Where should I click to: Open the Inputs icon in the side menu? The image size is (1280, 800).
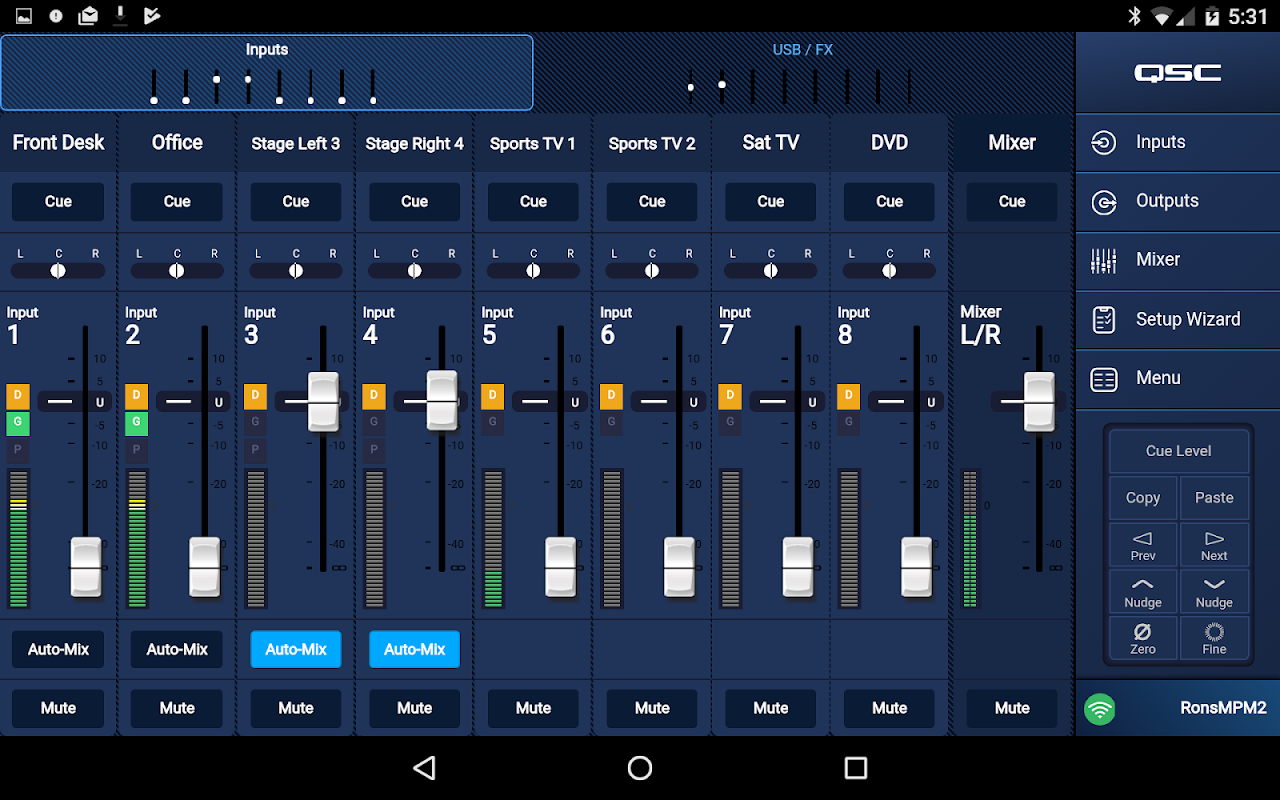coord(1103,143)
